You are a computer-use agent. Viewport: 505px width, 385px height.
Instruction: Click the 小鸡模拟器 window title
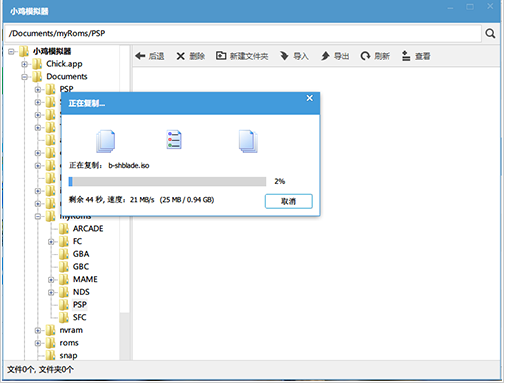coord(29,11)
